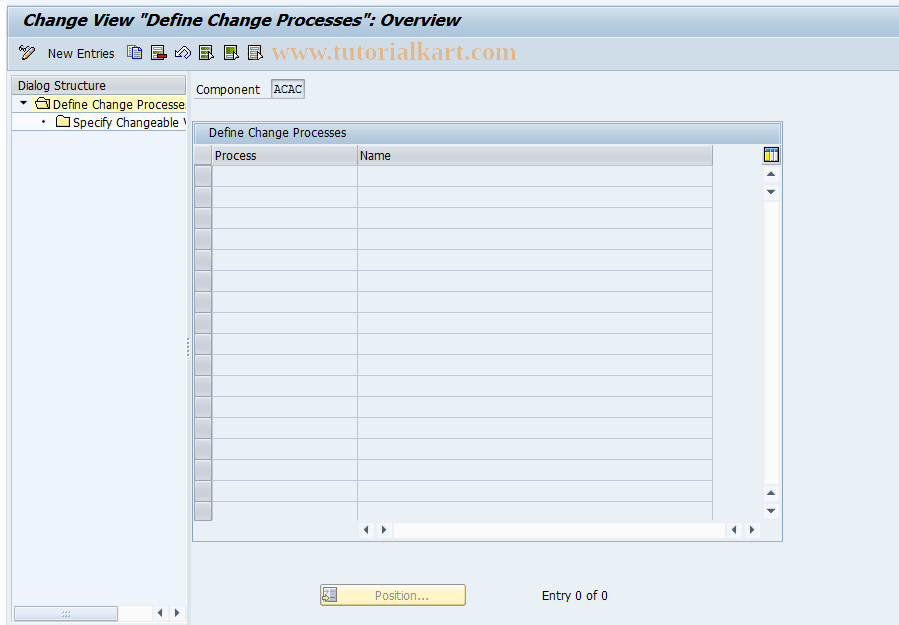This screenshot has height=625, width=899.
Task: Collapse the Define Change Processes tree node
Action: 24,103
